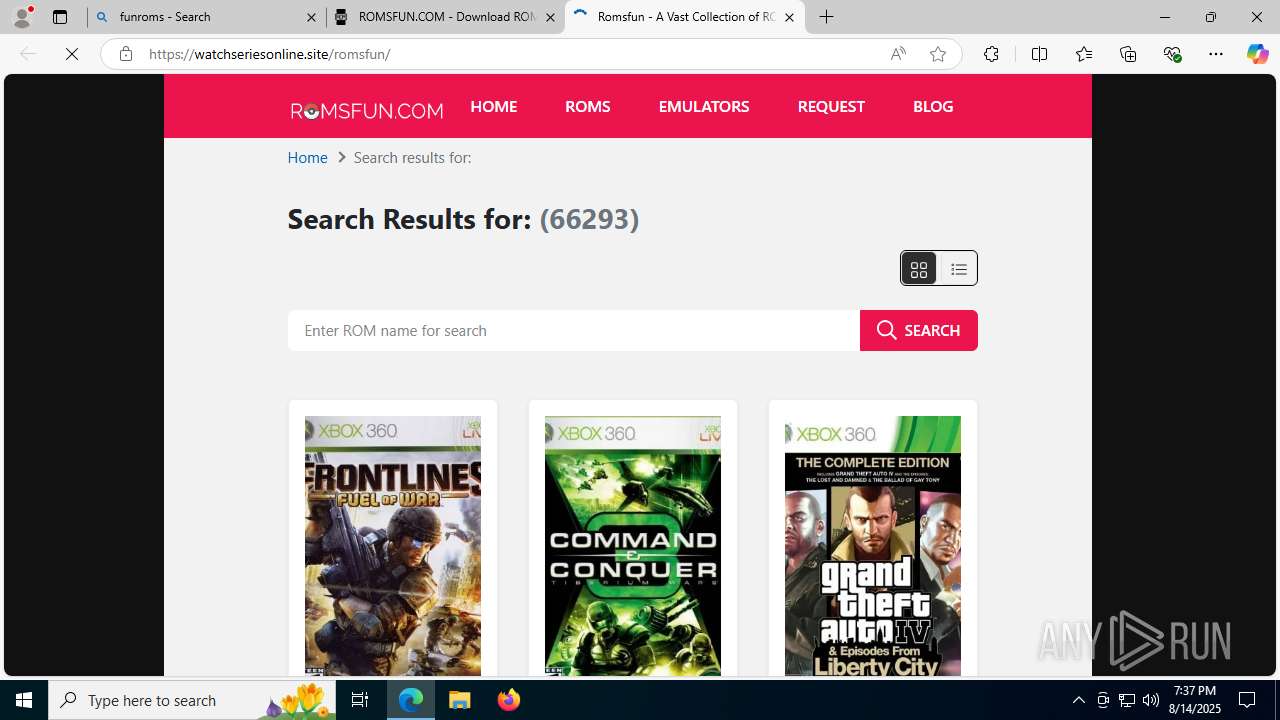Open the ROMS menu item
1280x720 pixels.
587,107
